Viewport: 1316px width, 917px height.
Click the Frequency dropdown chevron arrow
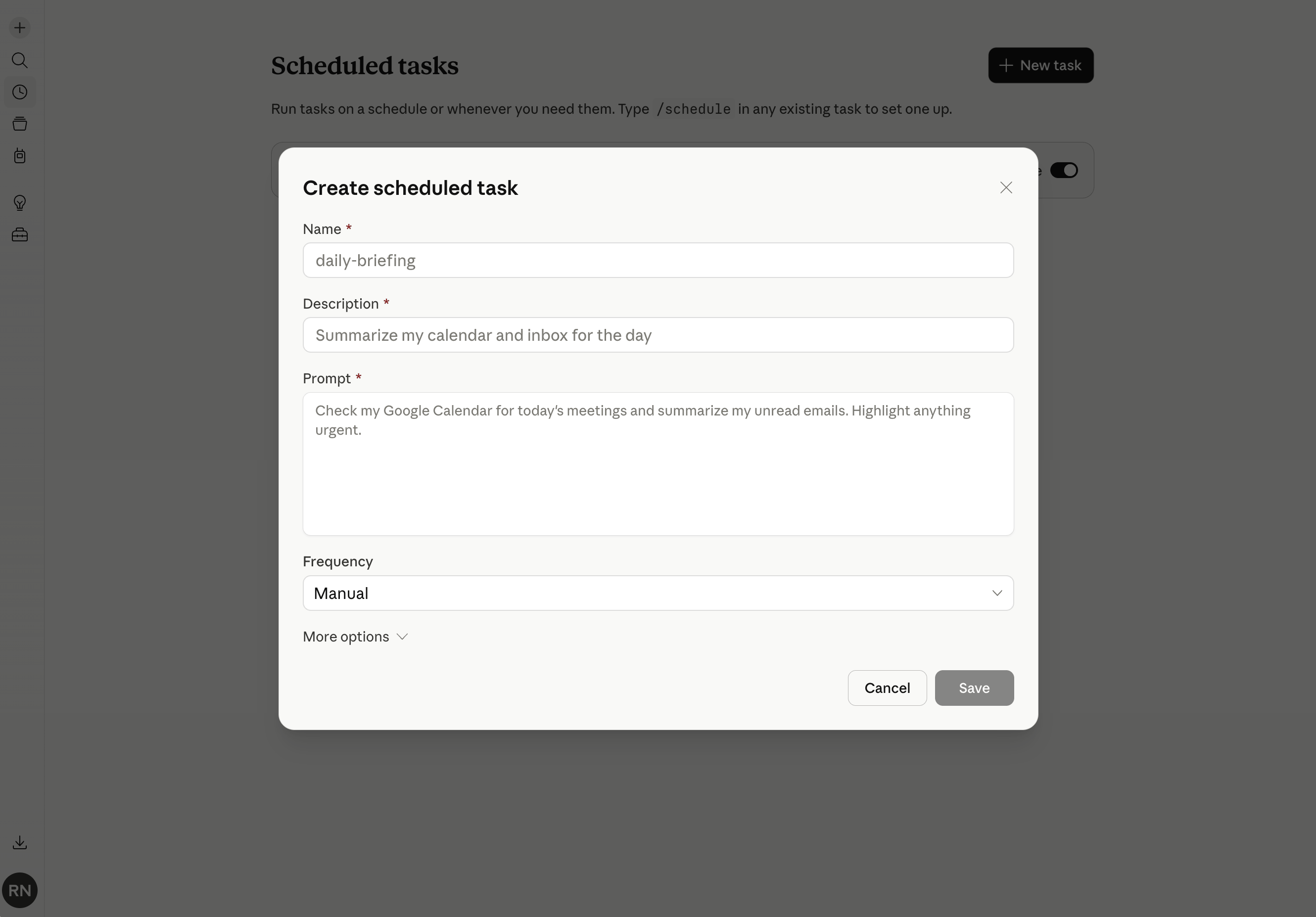tap(997, 593)
